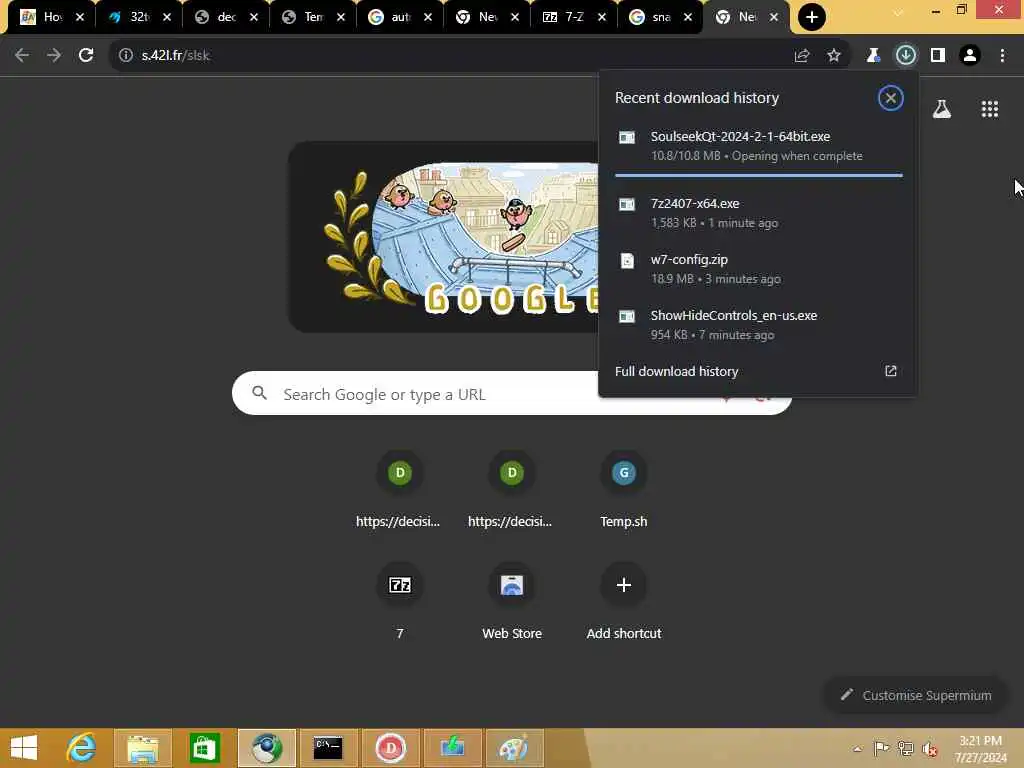Image resolution: width=1024 pixels, height=768 pixels.
Task: Reload the current page
Action: click(x=86, y=56)
